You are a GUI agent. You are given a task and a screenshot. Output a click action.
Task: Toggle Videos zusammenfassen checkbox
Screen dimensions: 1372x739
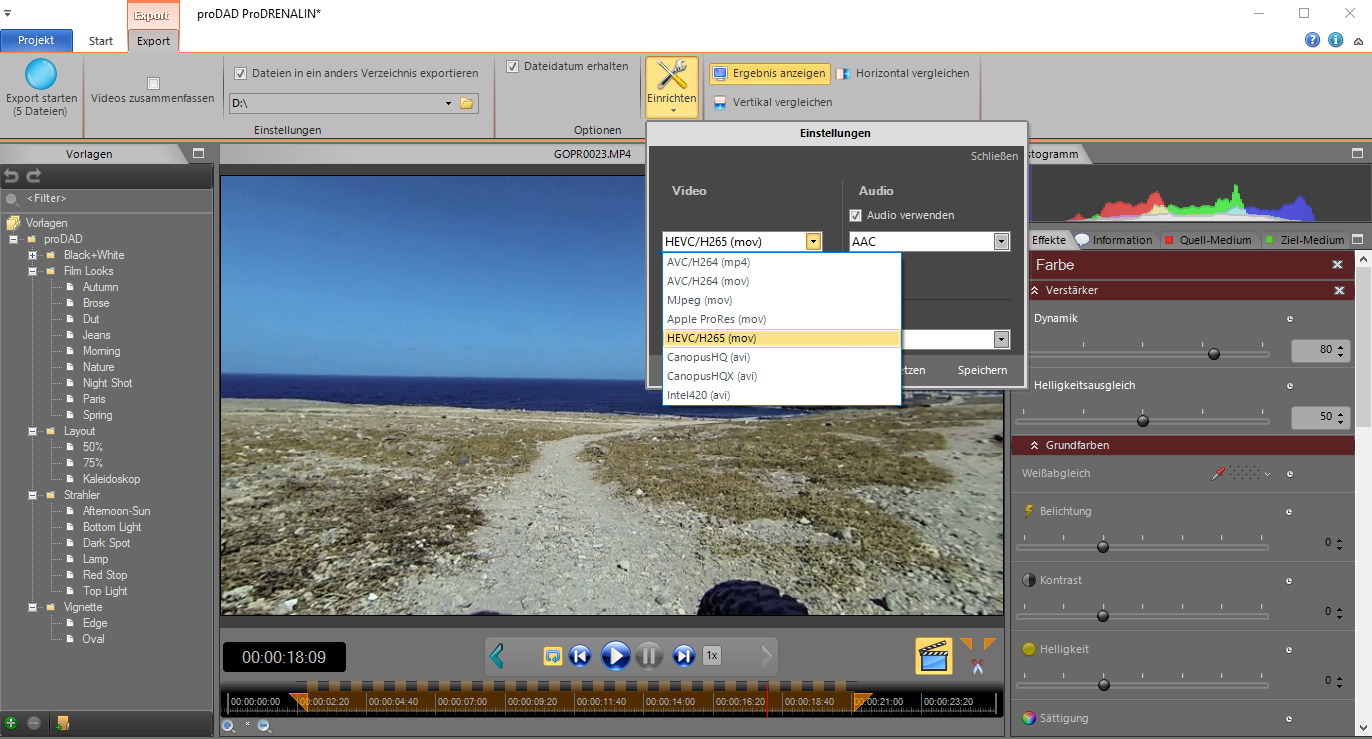point(153,83)
